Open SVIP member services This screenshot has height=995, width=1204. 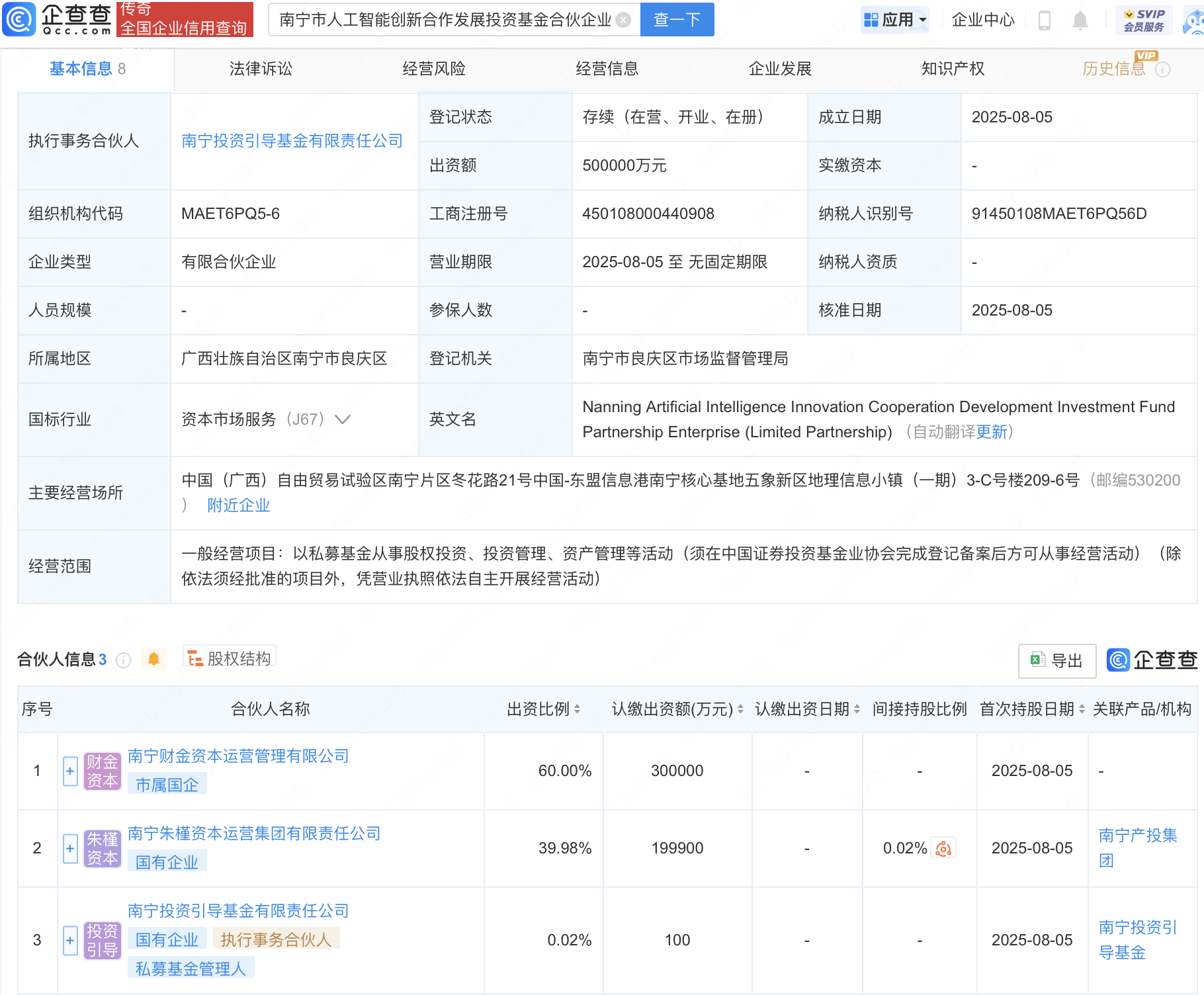[x=1143, y=20]
